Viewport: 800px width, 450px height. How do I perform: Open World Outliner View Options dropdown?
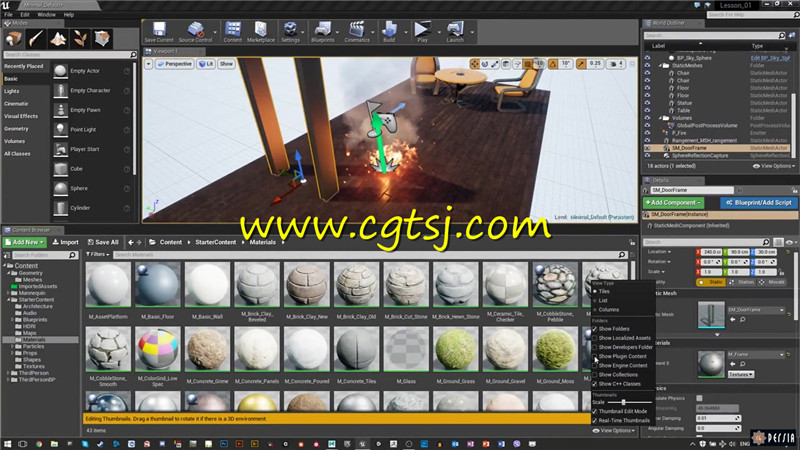click(773, 166)
